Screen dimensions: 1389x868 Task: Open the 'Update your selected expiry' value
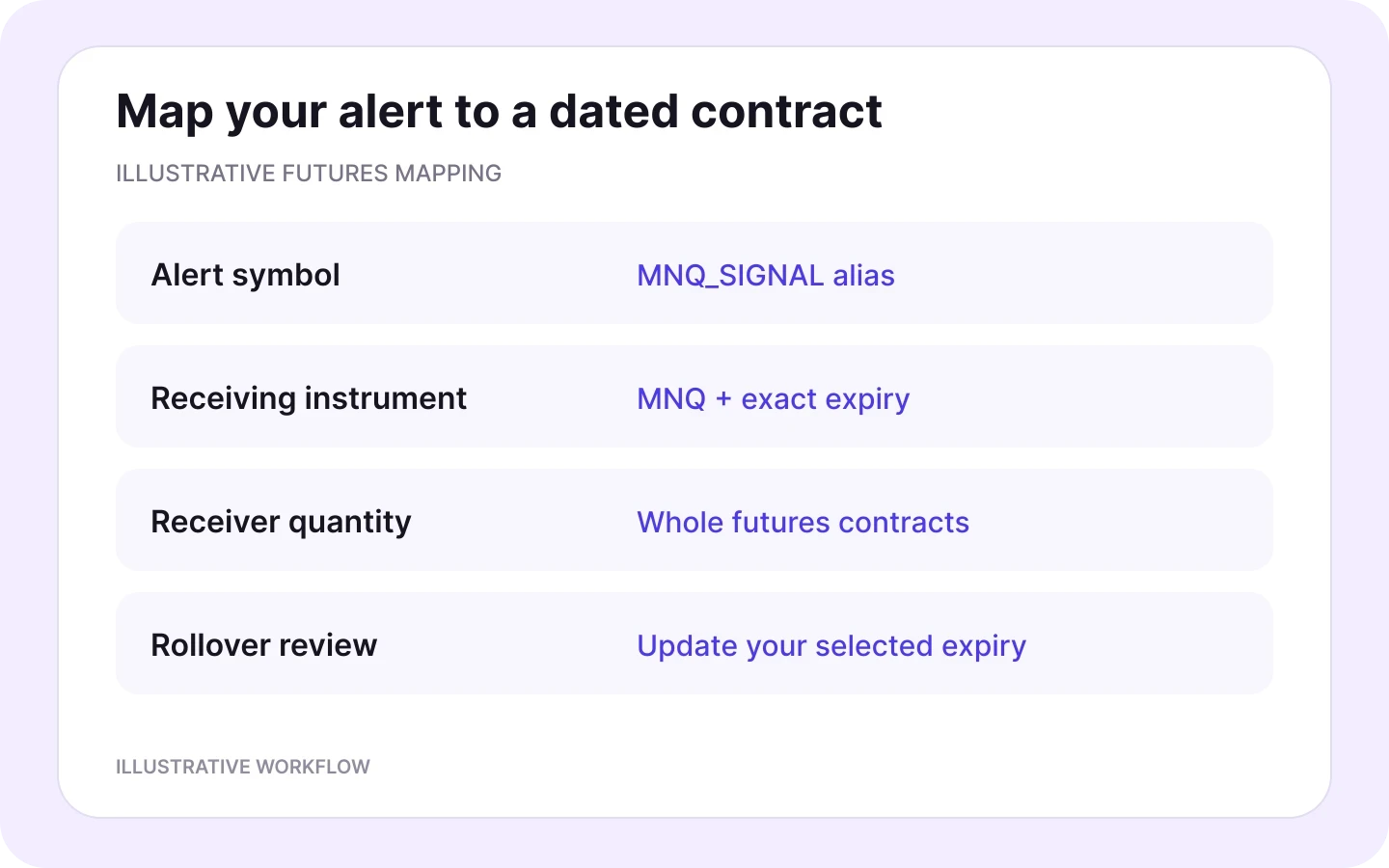click(831, 646)
